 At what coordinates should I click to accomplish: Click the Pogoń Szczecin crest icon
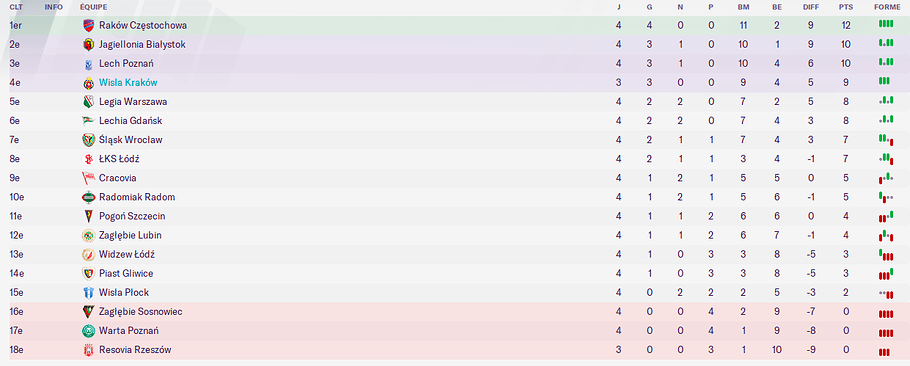[88, 216]
